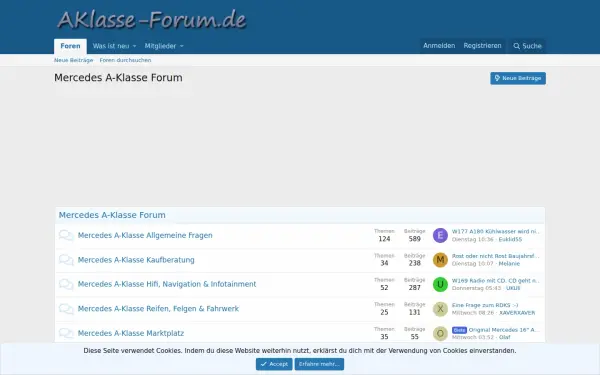Click the Beiträge count 131

pos(414,312)
